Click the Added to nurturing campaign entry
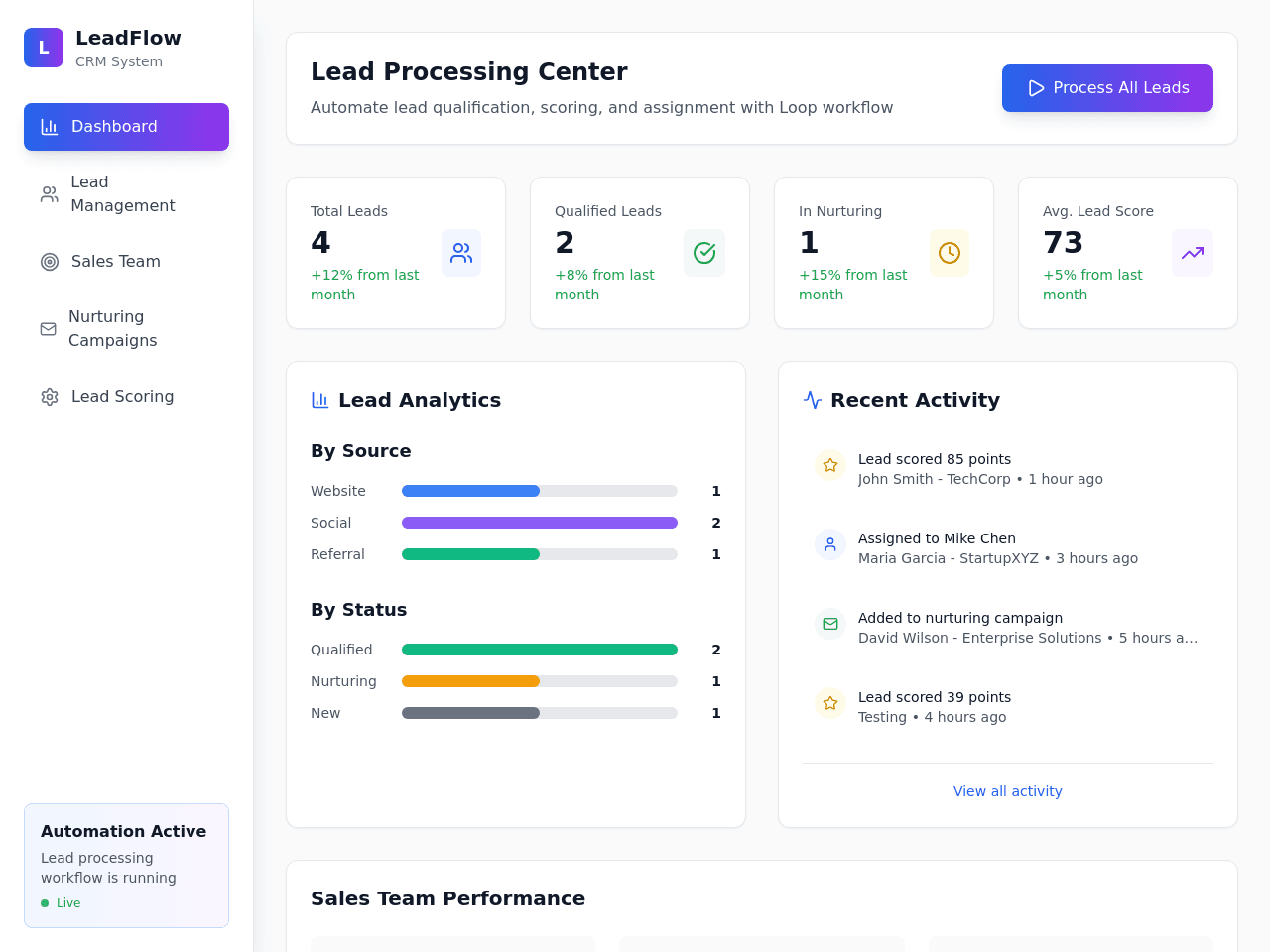The height and width of the screenshot is (952, 1270). pyautogui.click(x=1008, y=628)
